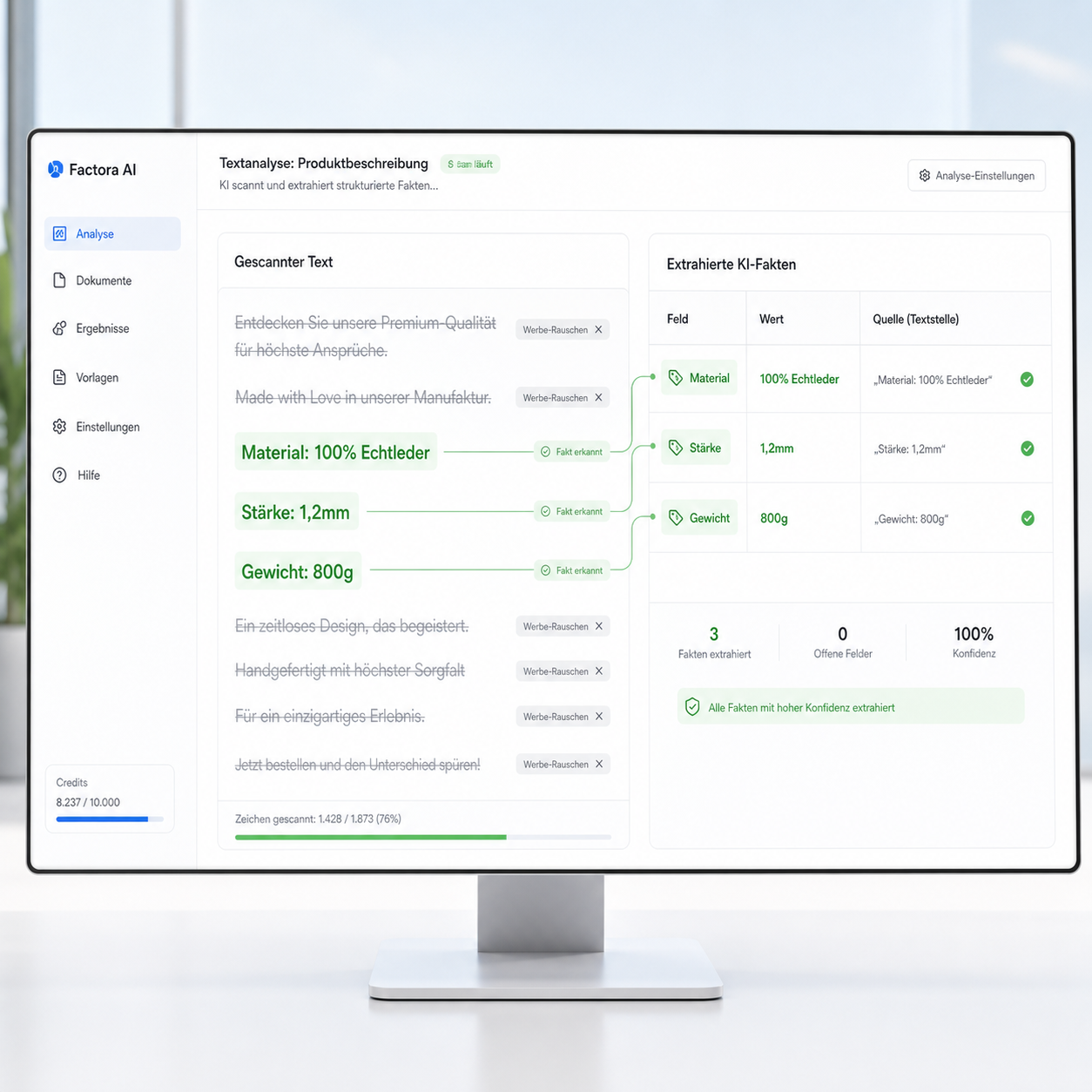Viewport: 1092px width, 1092px height.
Task: Open Einstellungen in the sidebar
Action: coord(96,427)
